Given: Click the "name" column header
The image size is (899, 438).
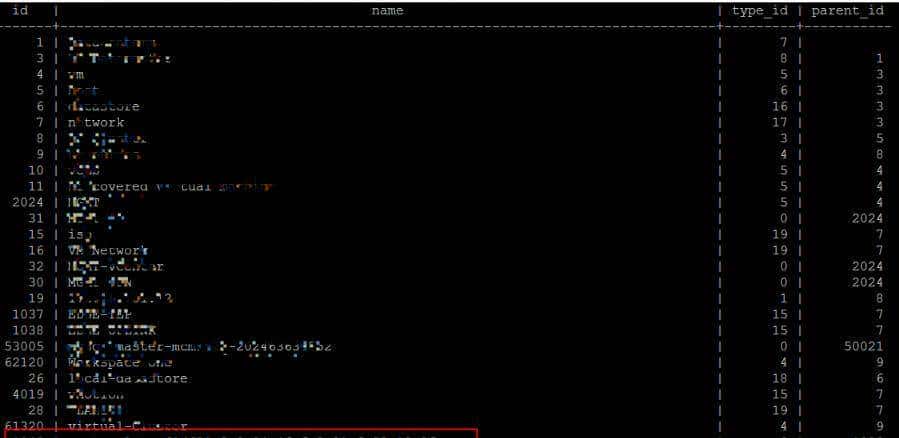Looking at the screenshot, I should pos(387,10).
